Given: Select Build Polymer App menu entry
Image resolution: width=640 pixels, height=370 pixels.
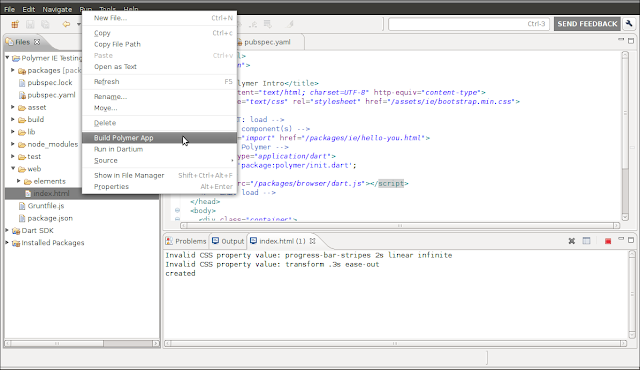Looking at the screenshot, I should pos(159,138).
